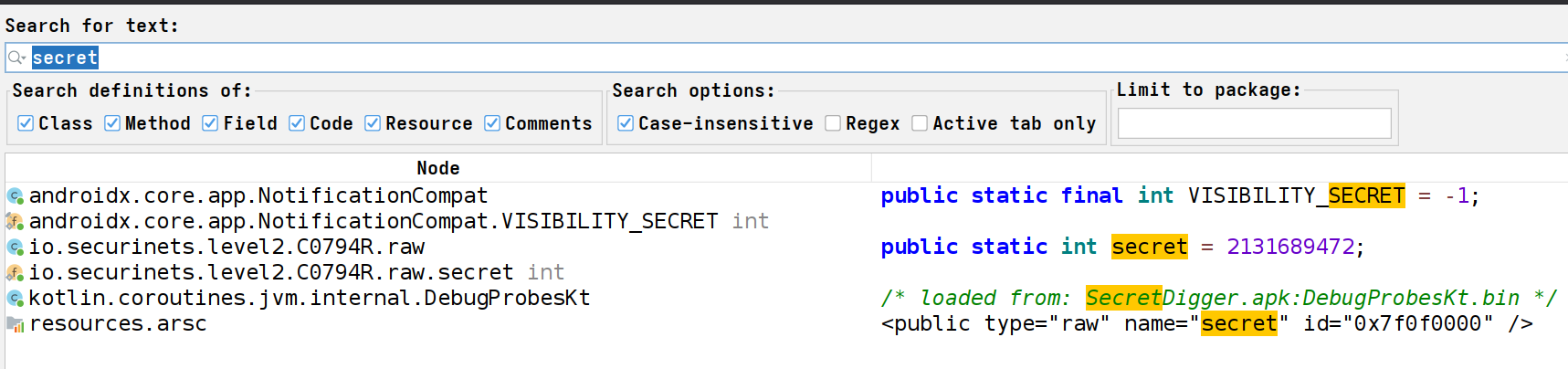
Task: Click field icon beside VISIBILITY_SECRET int row
Action: click(15, 221)
